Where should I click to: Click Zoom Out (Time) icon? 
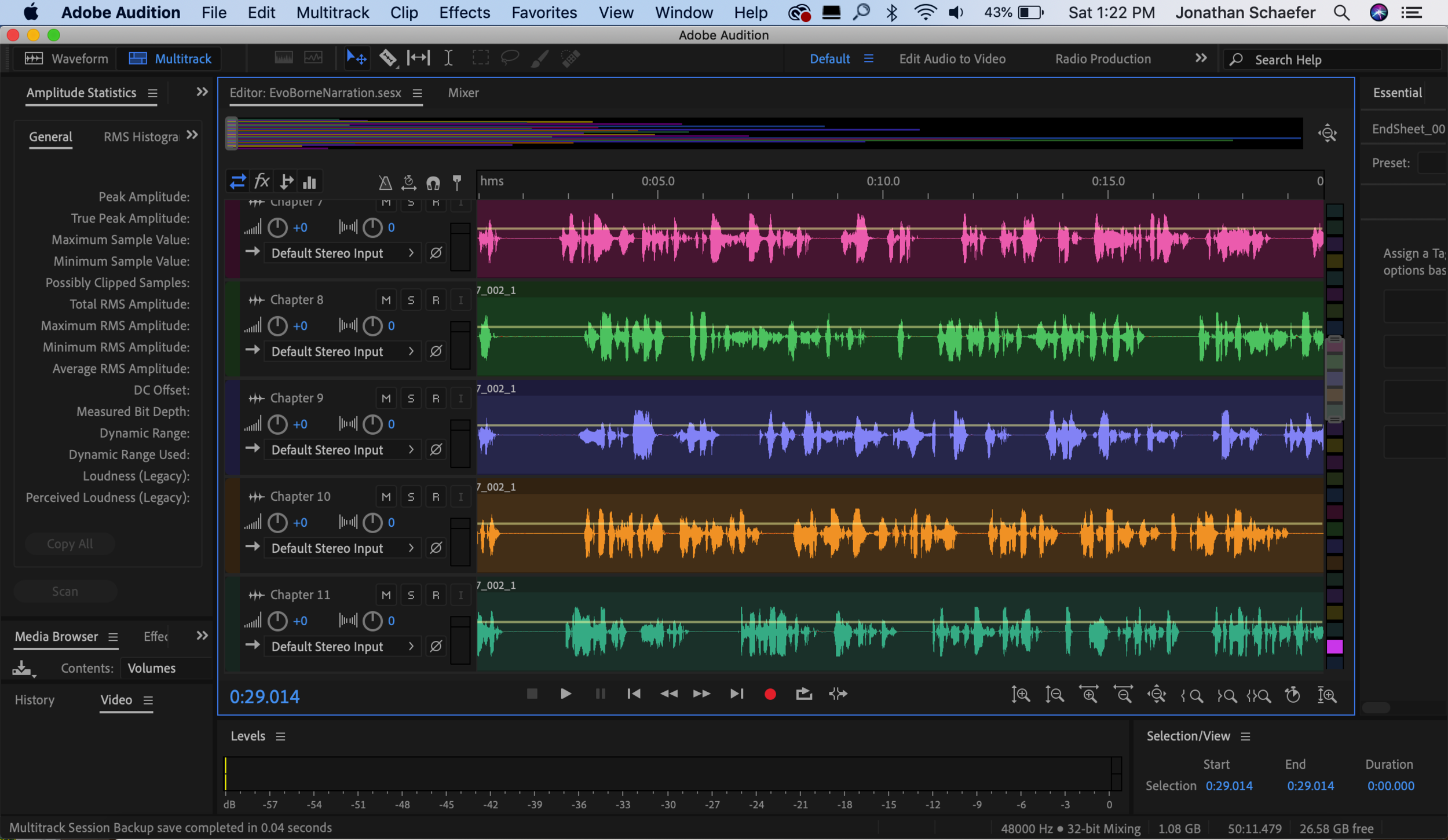[1123, 695]
